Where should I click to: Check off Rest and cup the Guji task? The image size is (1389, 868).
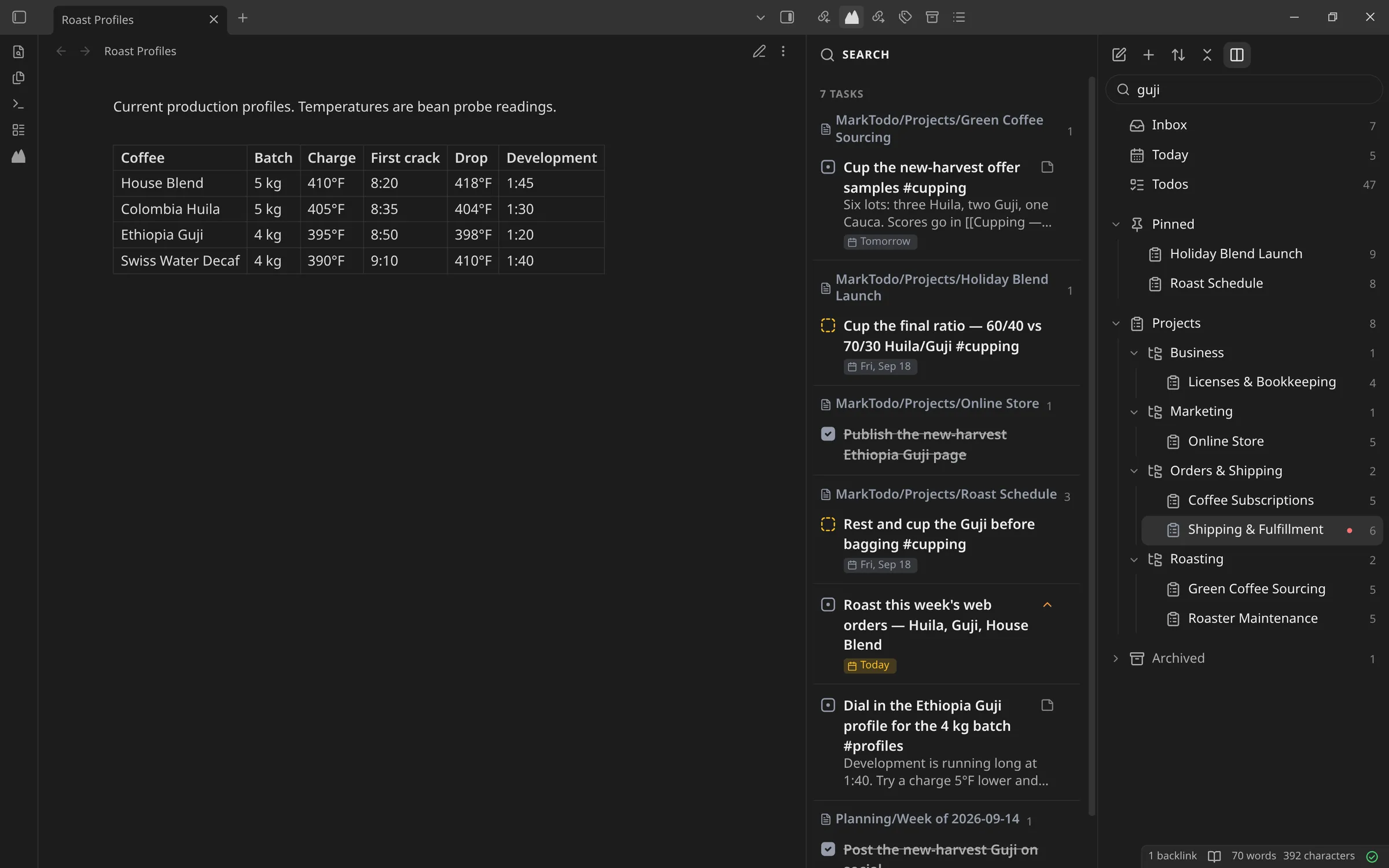(828, 524)
